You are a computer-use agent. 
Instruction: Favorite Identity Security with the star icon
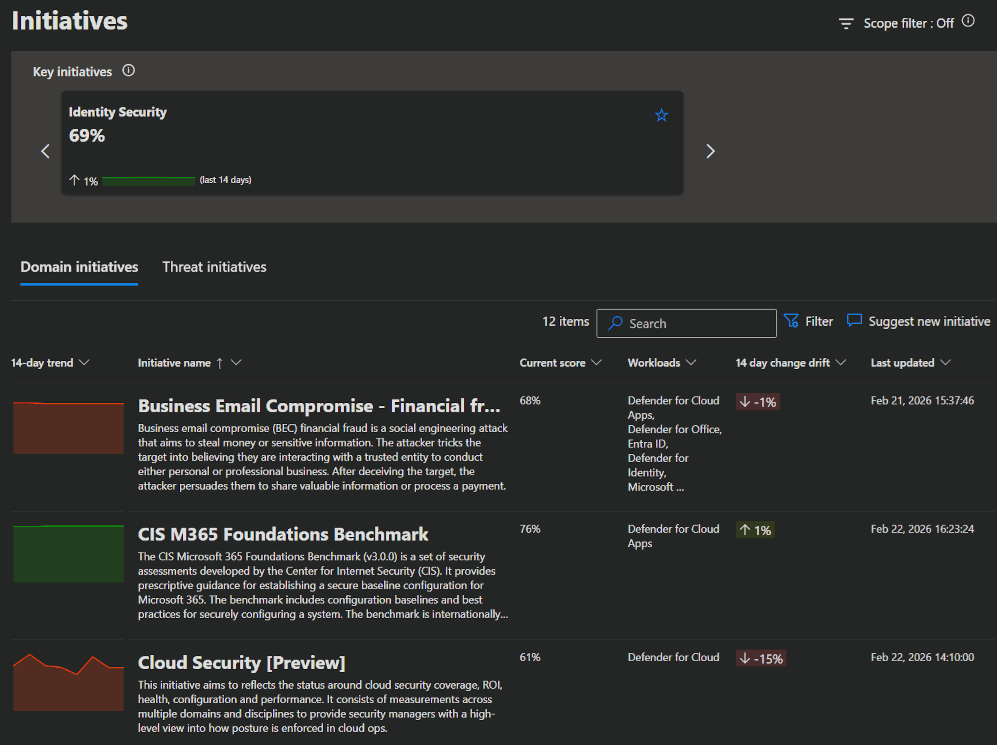661,116
